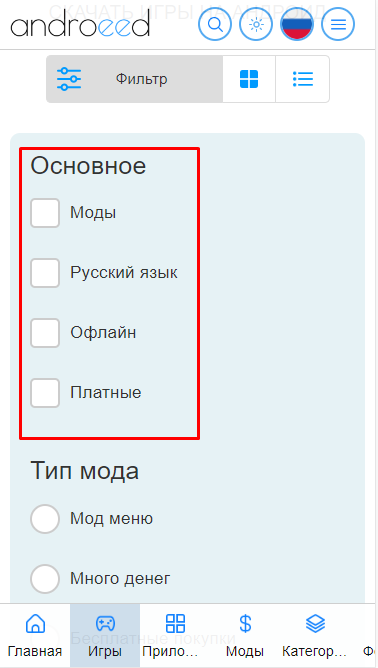The width and height of the screenshot is (378, 668).
Task: Open the Моды dollar tab
Action: [x=245, y=635]
